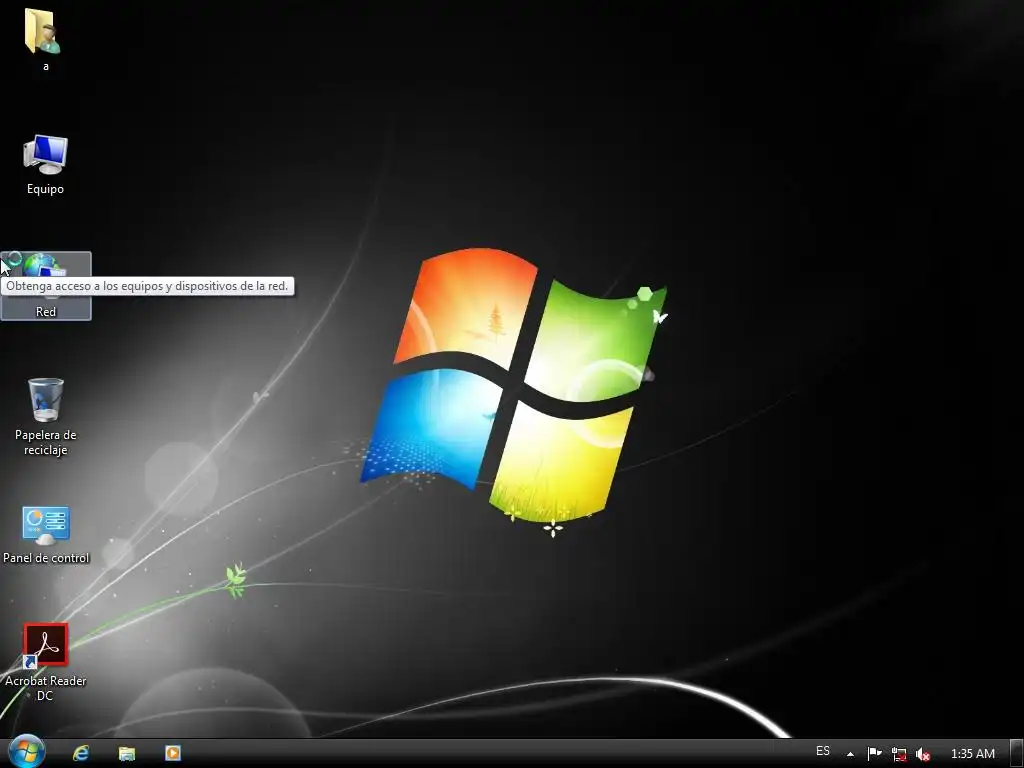The width and height of the screenshot is (1024, 768).
Task: Click the Equipo icon label text
Action: pos(45,189)
